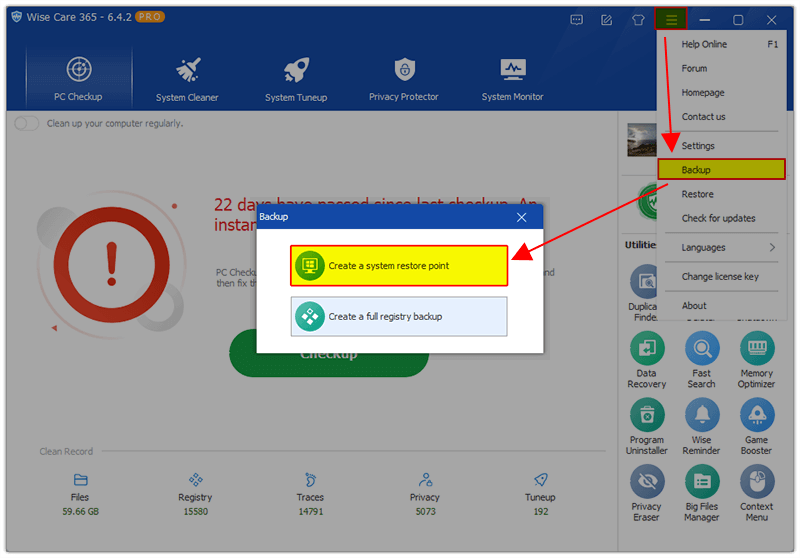Screen dimensions: 800x558
Task: Click the Privacy count 5073
Action: 426,512
